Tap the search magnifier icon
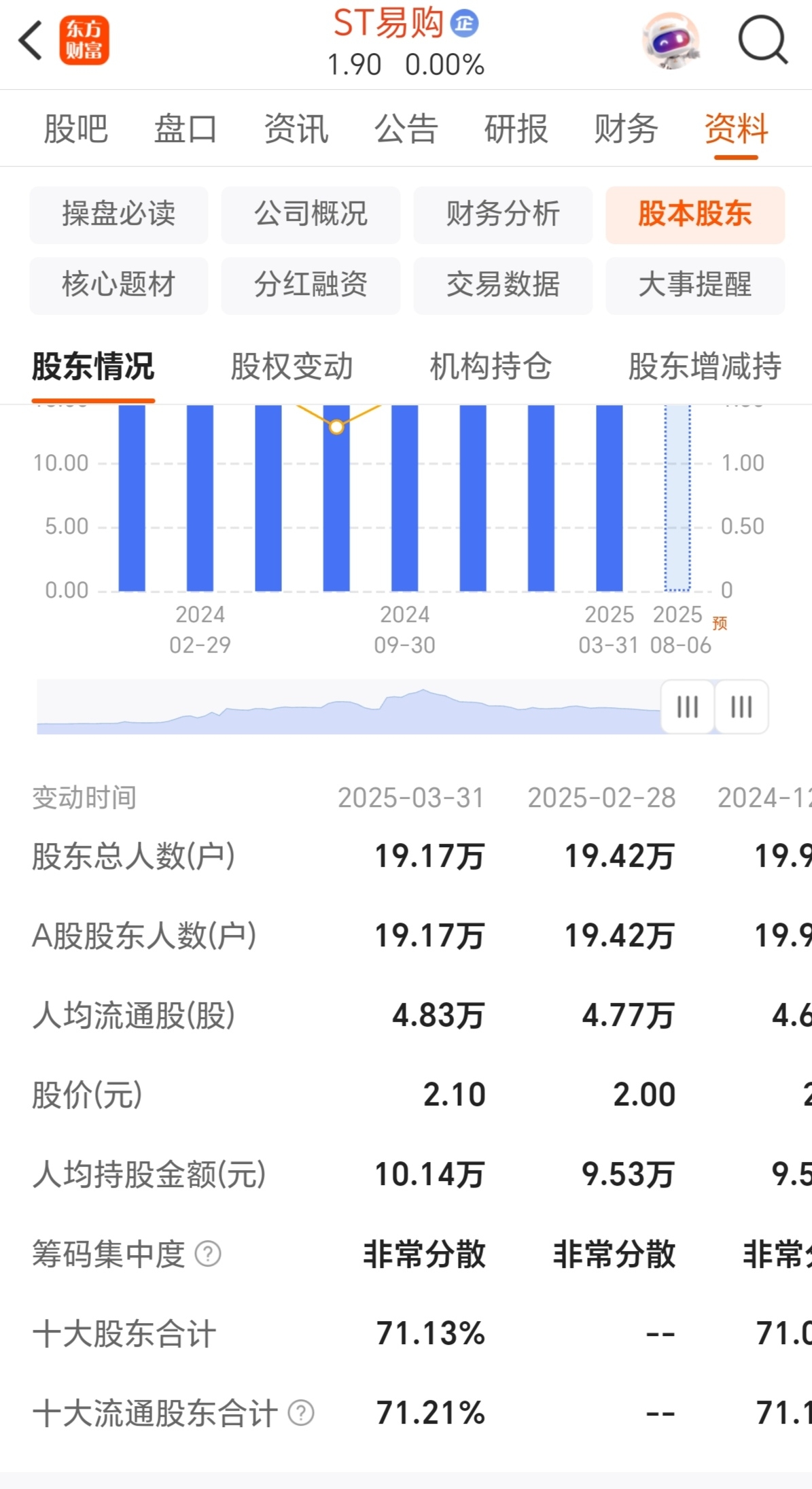The width and height of the screenshot is (812, 1489). click(762, 40)
